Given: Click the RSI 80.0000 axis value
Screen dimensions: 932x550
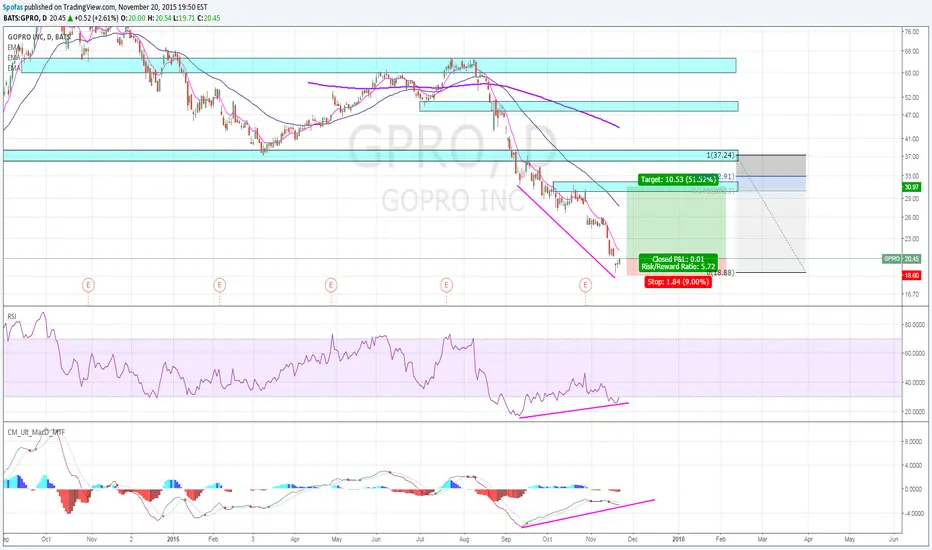Looking at the screenshot, I should click(x=914, y=325).
